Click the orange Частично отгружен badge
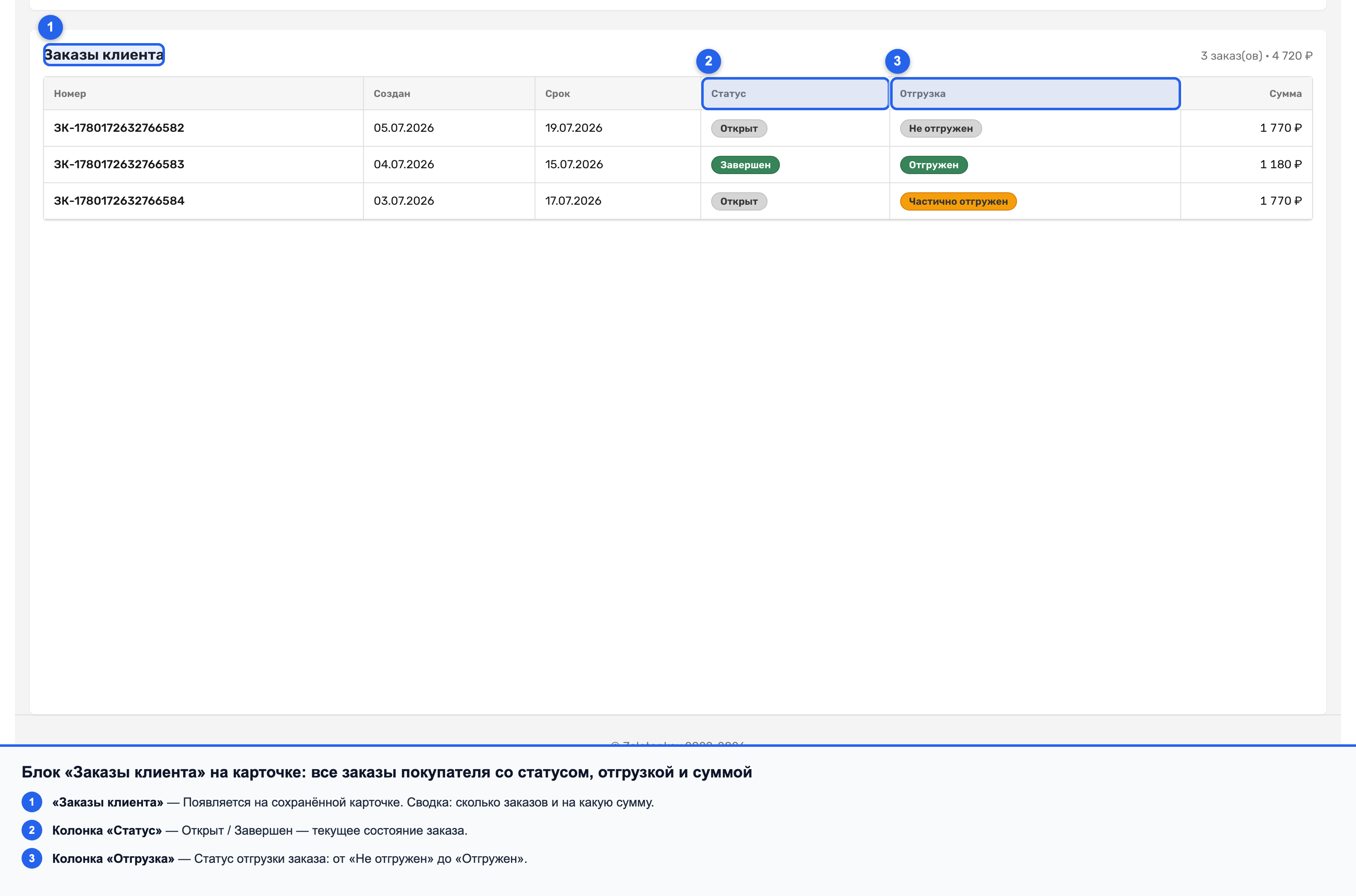Image resolution: width=1356 pixels, height=896 pixels. 958,202
